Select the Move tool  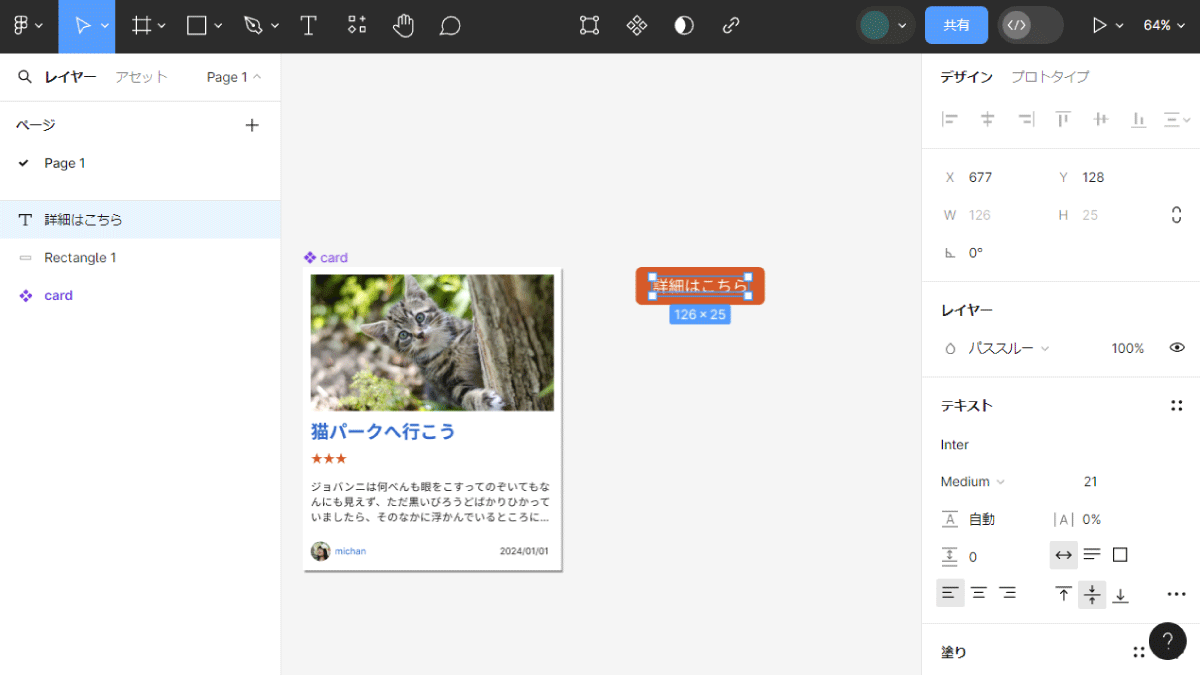click(83, 26)
